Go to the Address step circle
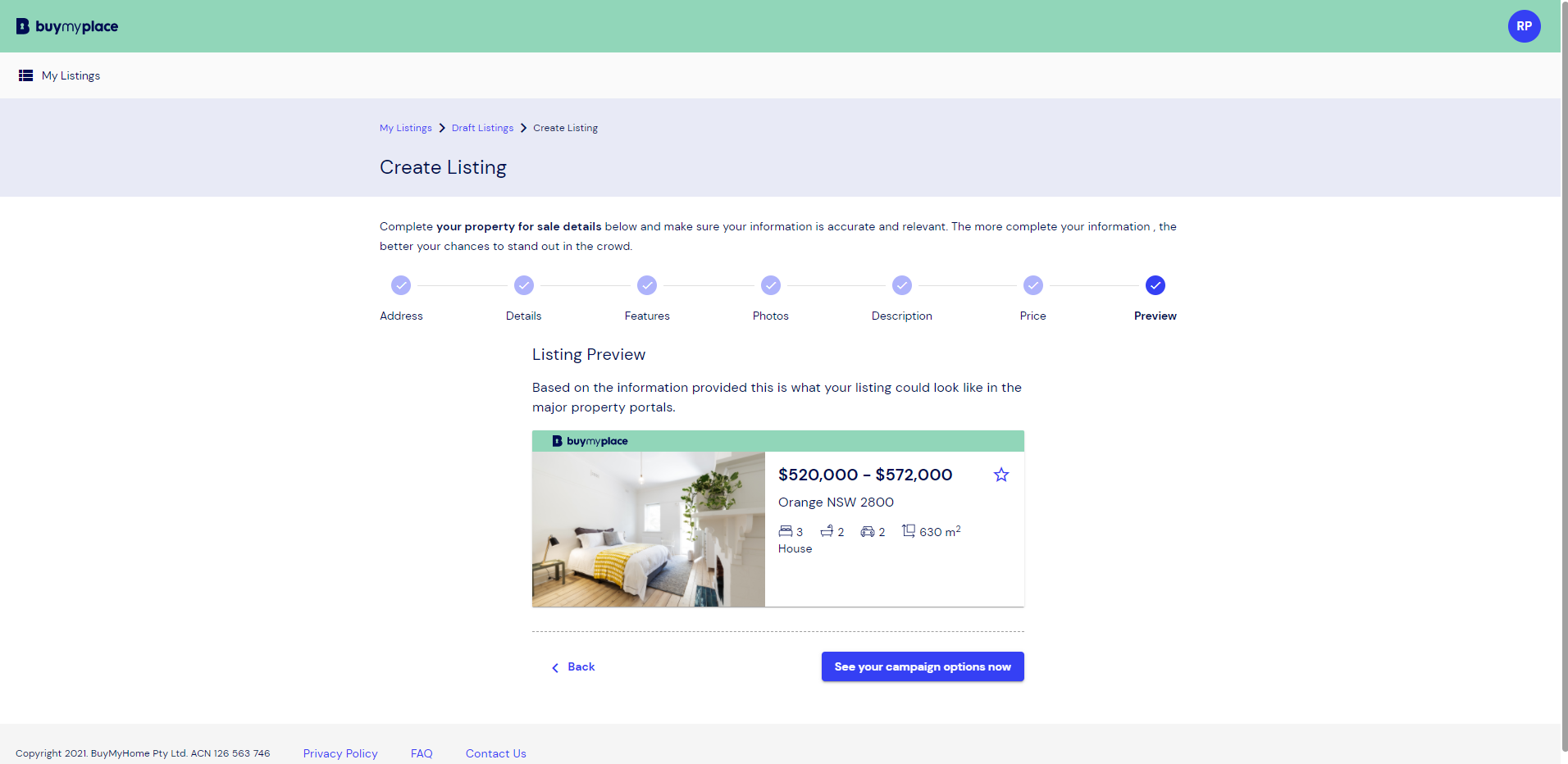 click(401, 285)
